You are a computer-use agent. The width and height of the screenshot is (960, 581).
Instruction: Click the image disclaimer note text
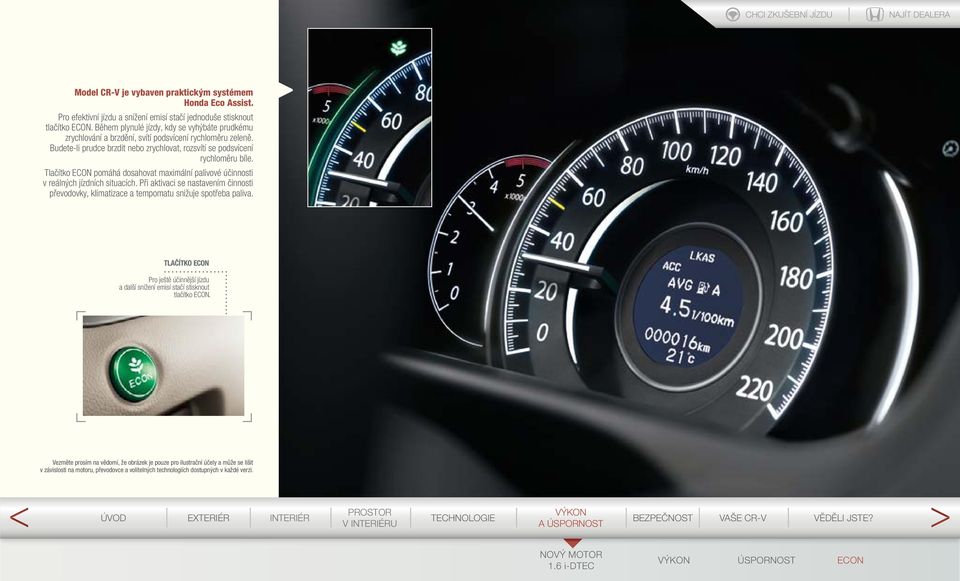146,467
